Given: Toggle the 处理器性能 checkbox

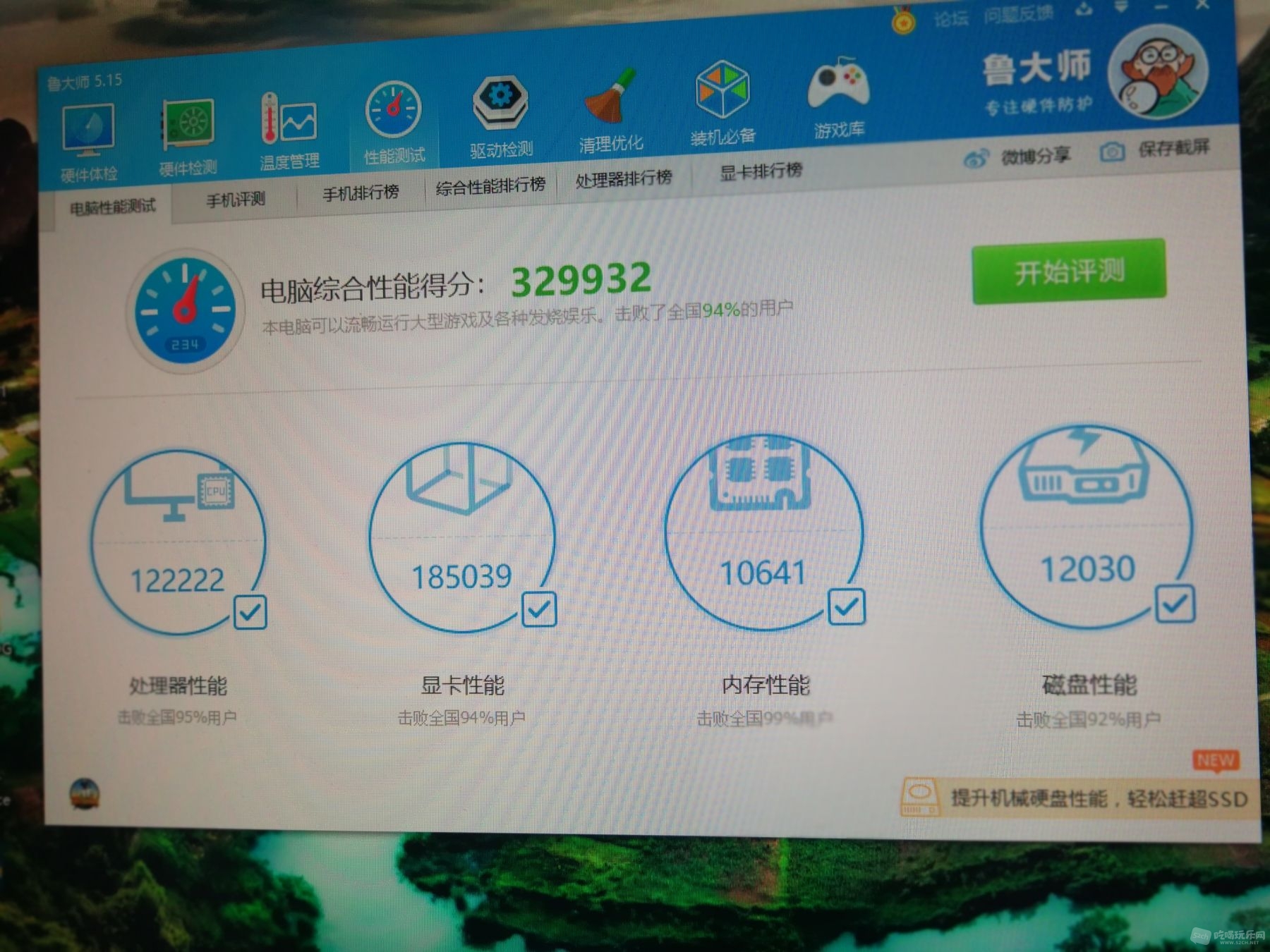Looking at the screenshot, I should click(250, 612).
